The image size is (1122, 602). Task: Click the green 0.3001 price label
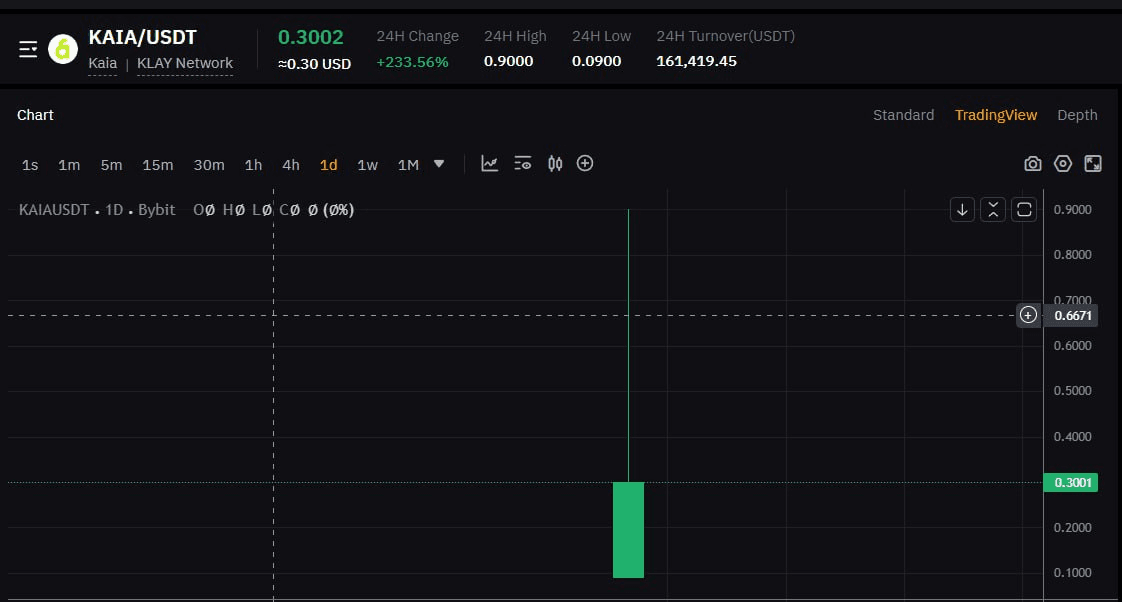click(1070, 482)
